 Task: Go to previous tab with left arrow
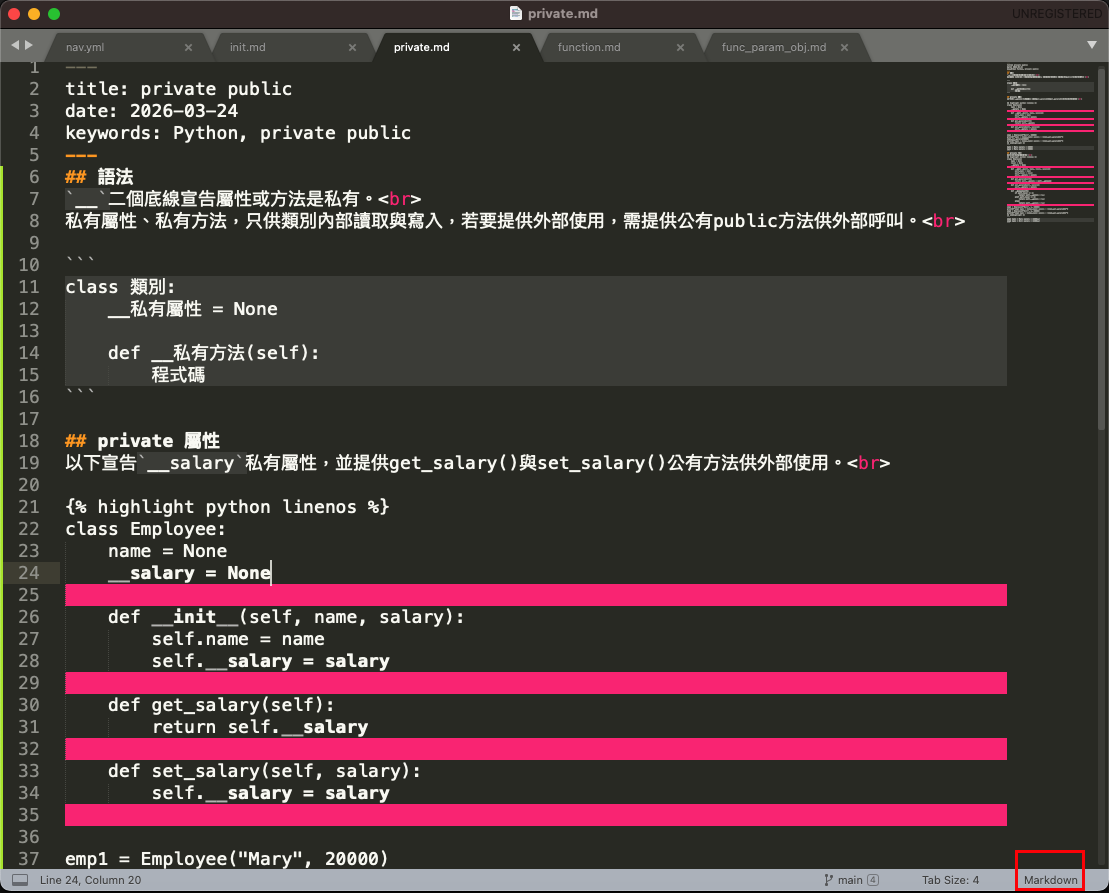pos(15,45)
